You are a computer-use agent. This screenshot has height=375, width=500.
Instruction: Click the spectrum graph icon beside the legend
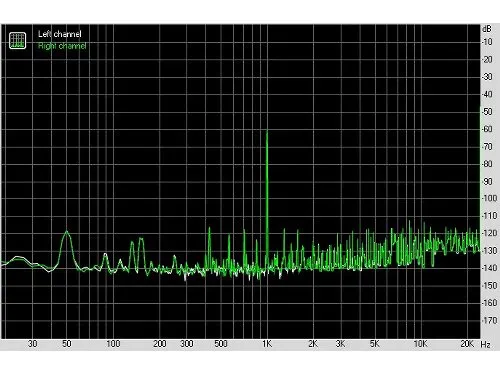point(17,41)
